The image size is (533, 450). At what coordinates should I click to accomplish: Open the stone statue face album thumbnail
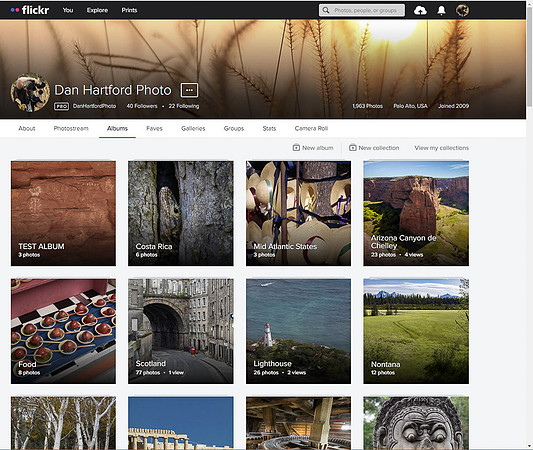coord(416,423)
